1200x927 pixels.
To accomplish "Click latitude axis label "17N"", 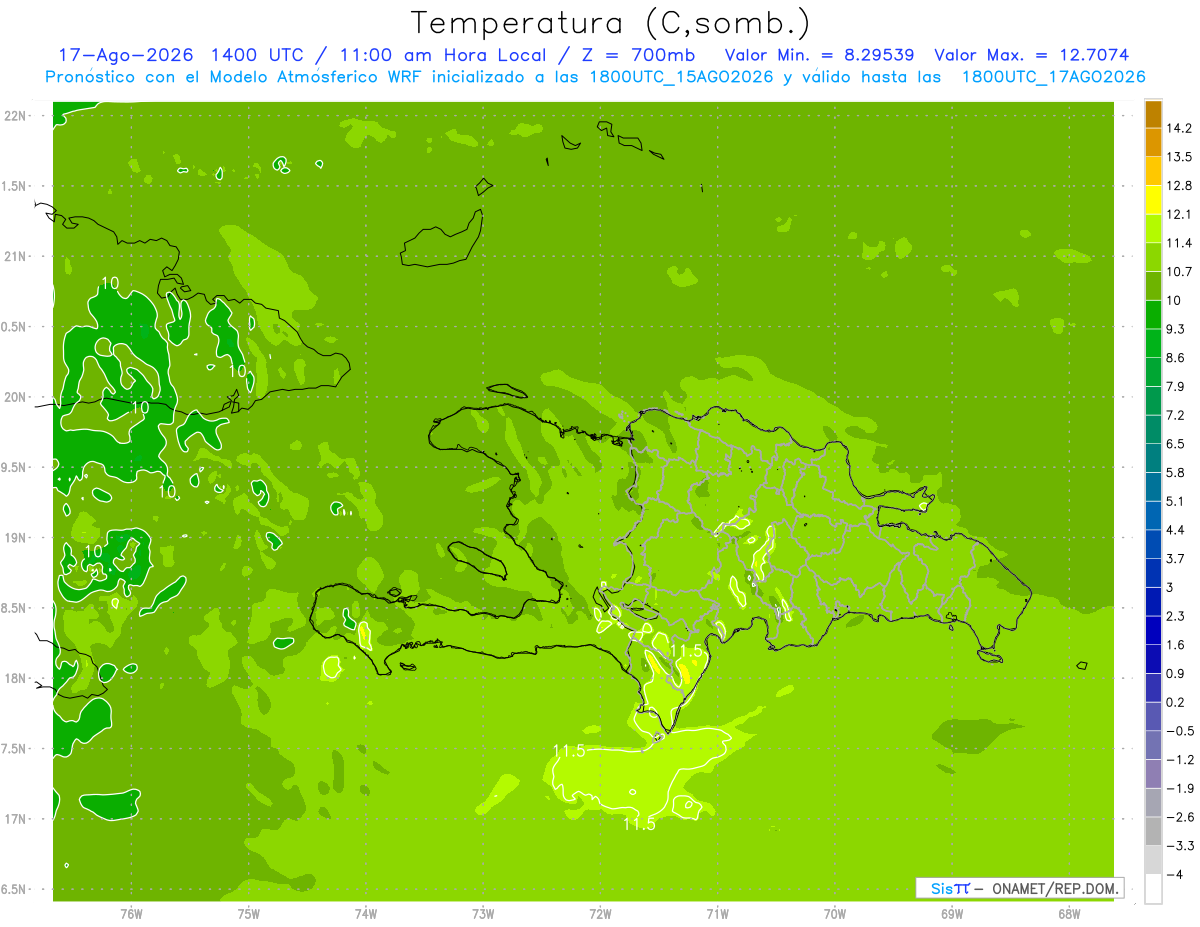I will pos(18,820).
